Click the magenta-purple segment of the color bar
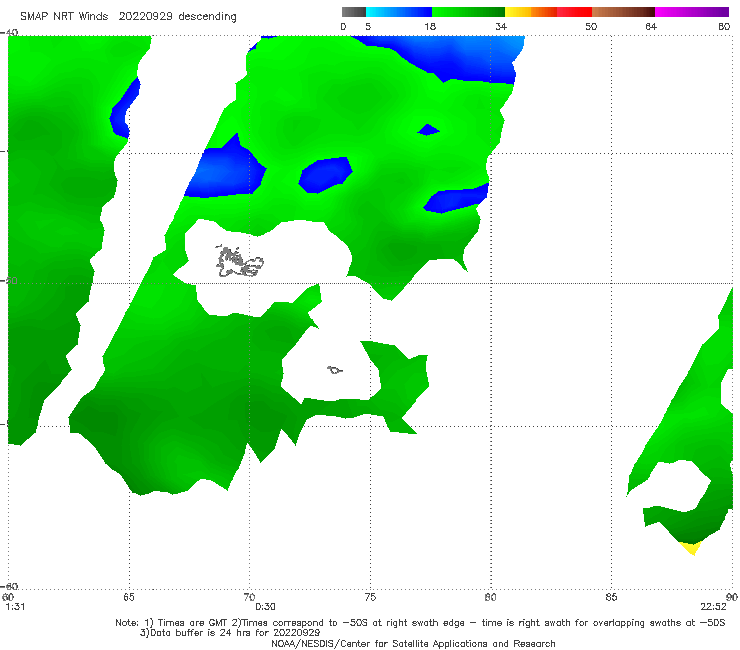The height and width of the screenshot is (650, 740). 692,12
